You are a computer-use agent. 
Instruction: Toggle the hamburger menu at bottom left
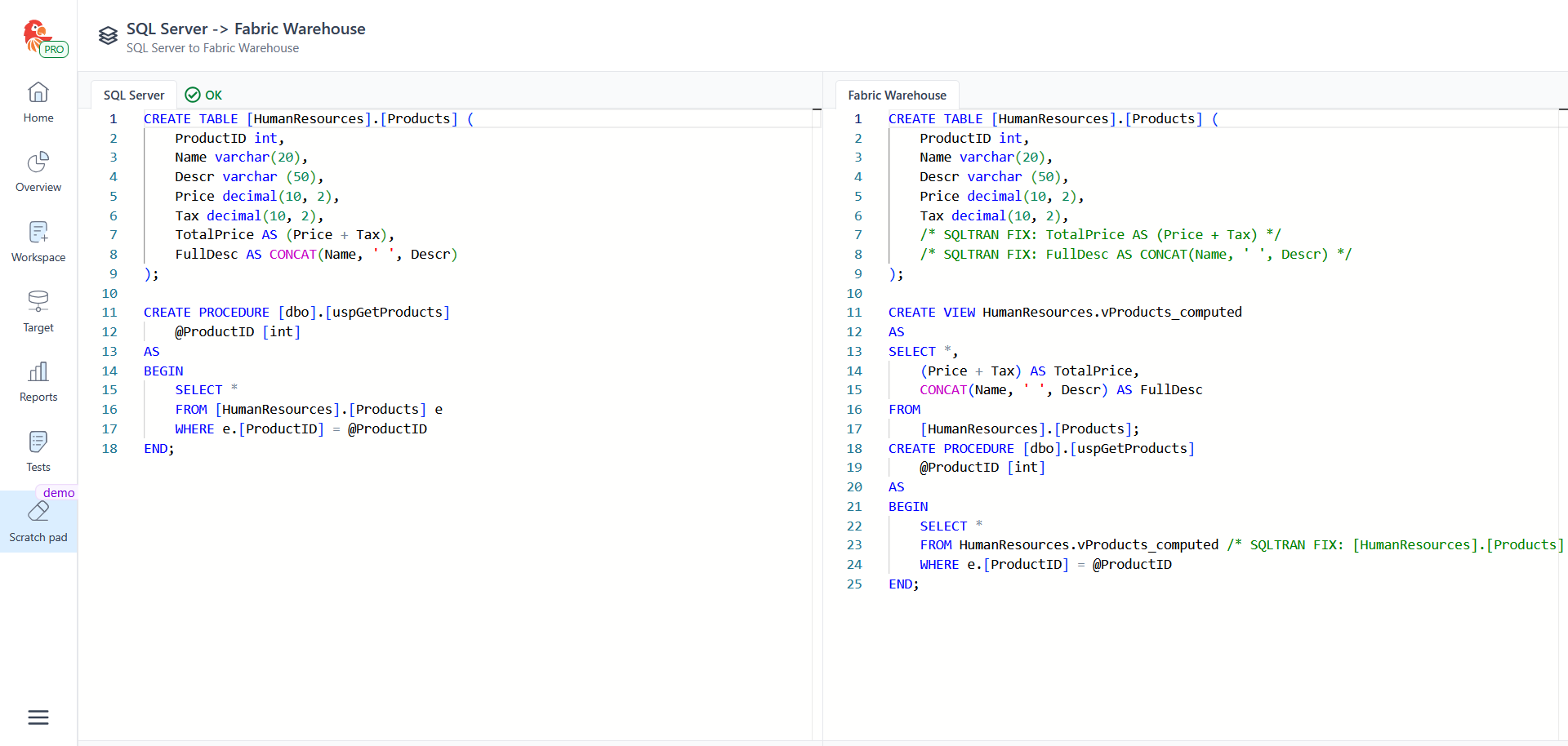pyautogui.click(x=38, y=717)
